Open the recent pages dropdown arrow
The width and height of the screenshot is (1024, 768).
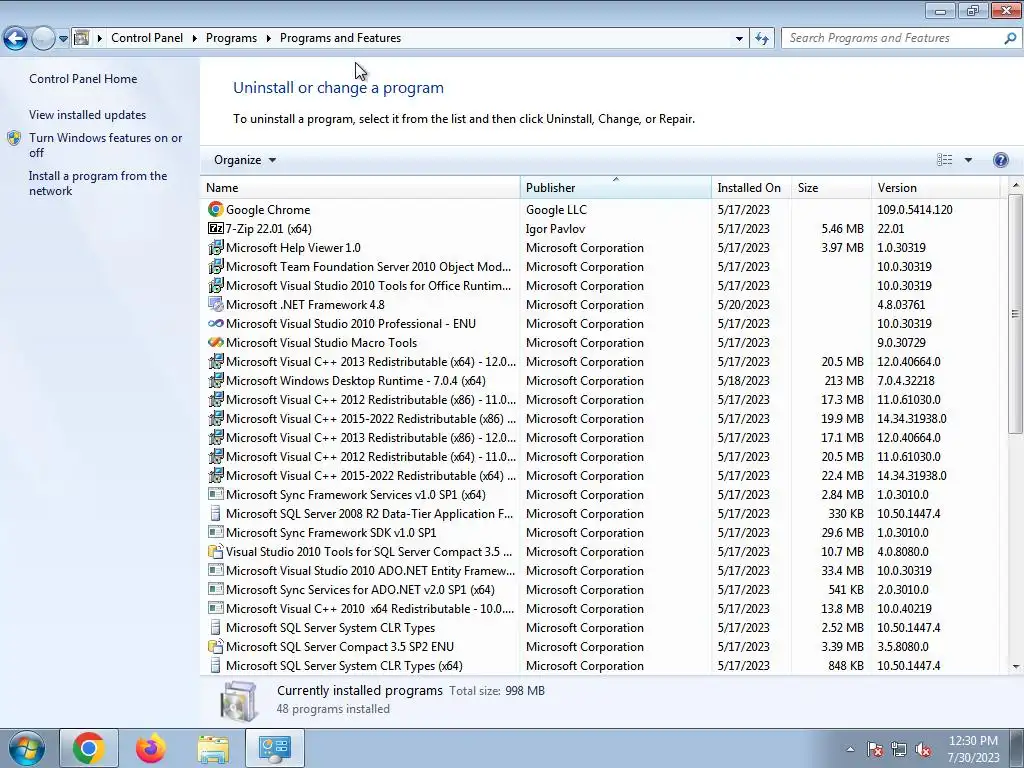63,39
